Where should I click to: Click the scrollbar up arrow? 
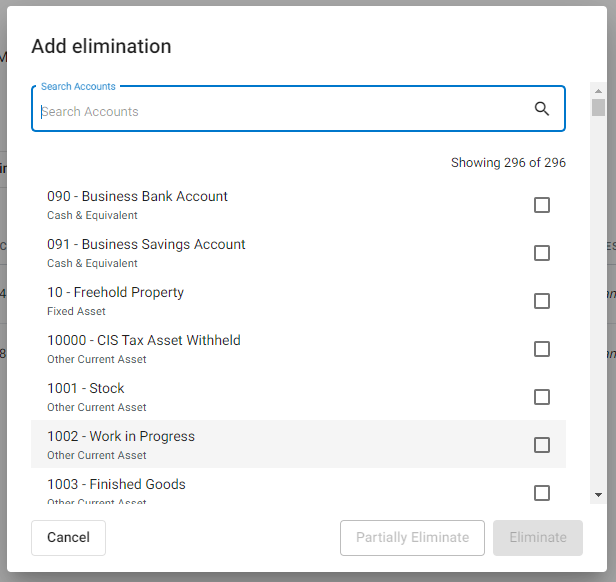(x=598, y=91)
